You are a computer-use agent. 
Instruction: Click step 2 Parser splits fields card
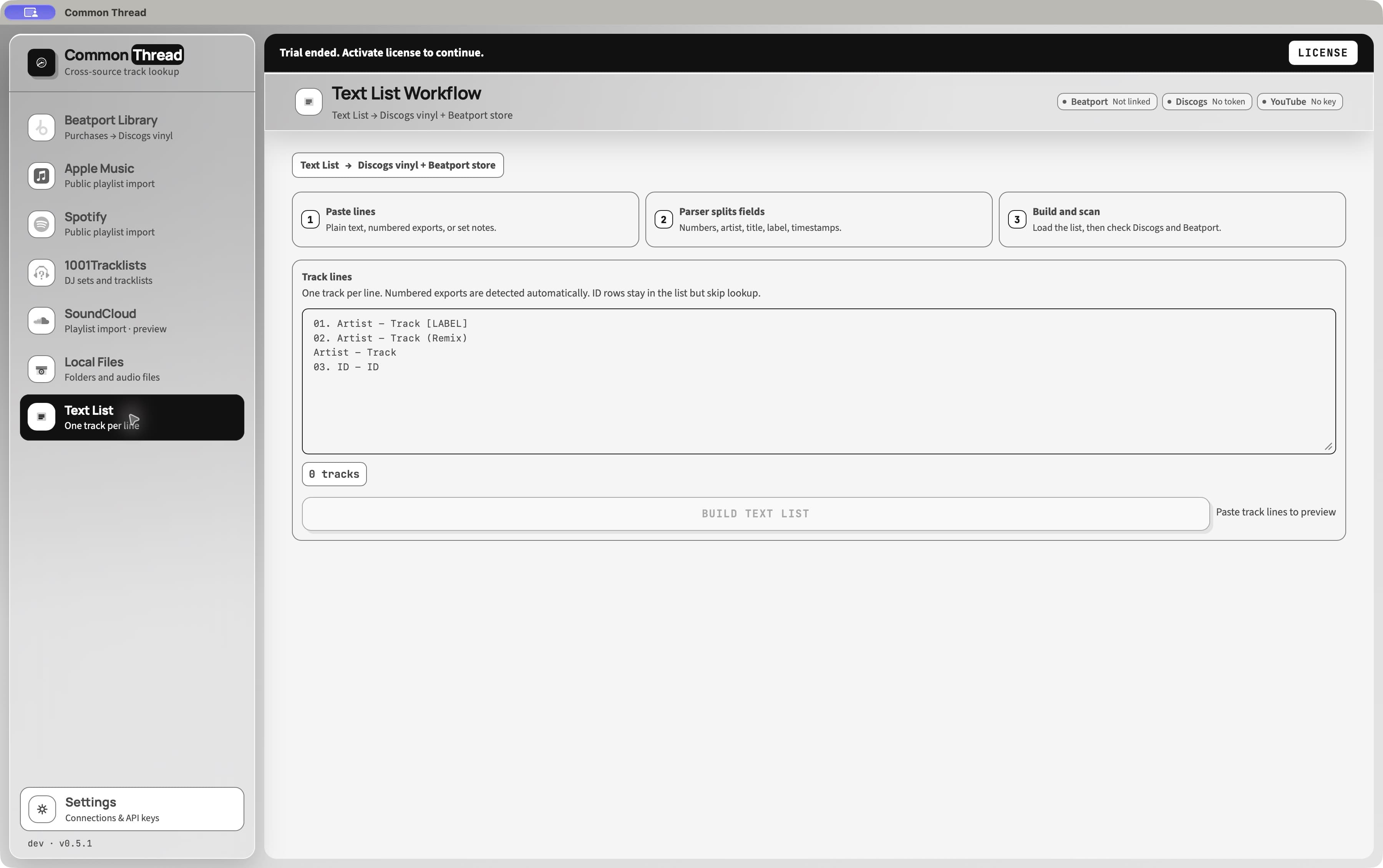coord(819,219)
